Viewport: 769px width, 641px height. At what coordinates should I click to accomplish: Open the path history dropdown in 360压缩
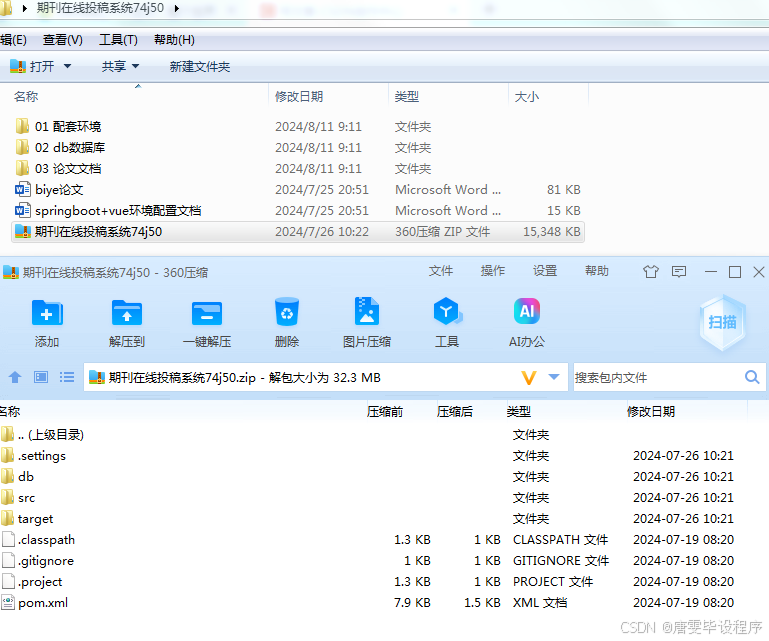(x=554, y=377)
